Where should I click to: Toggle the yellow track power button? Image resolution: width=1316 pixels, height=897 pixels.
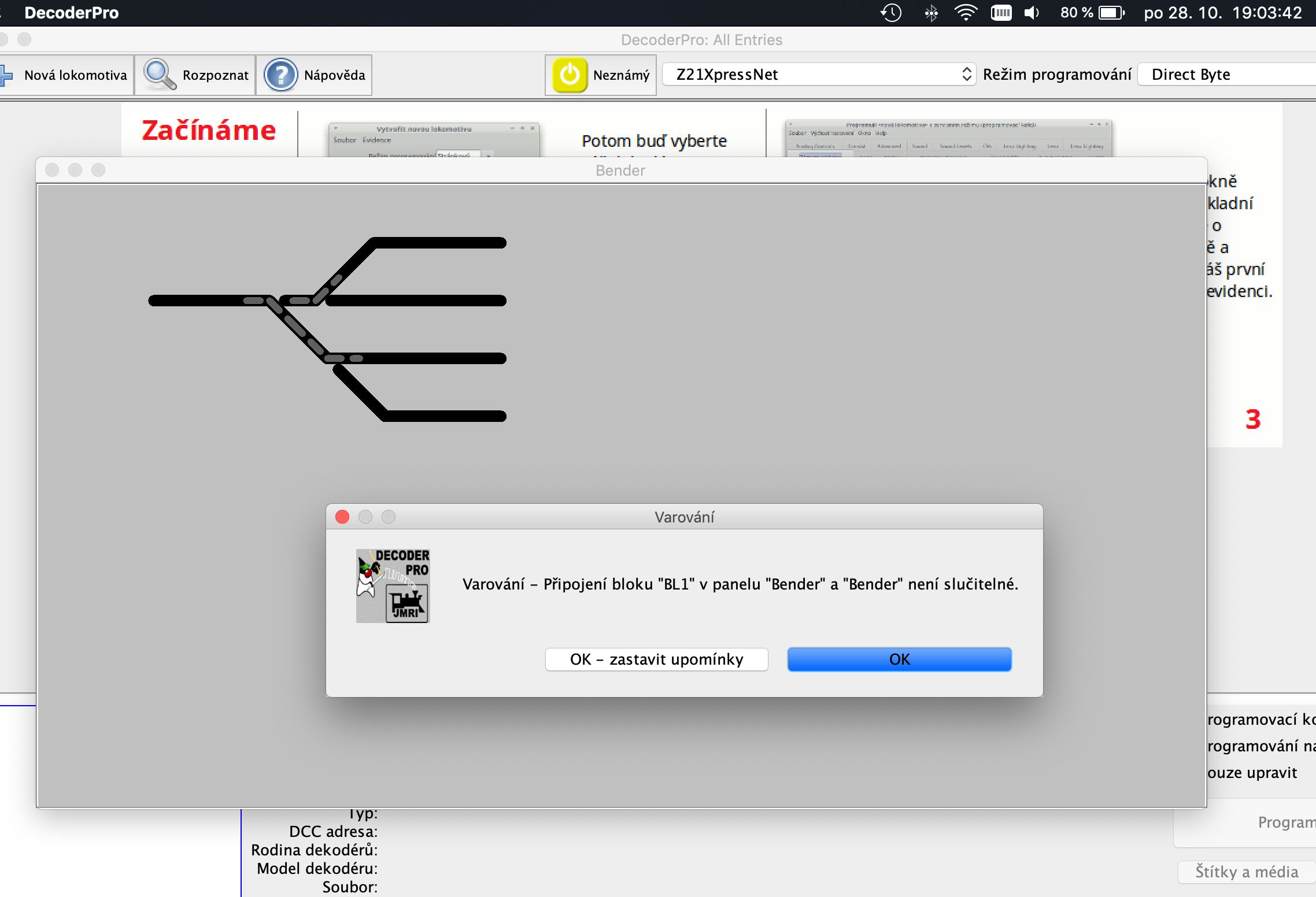(570, 75)
